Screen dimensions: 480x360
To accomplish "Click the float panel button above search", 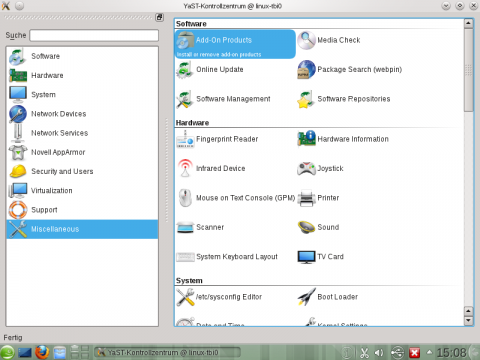I will [160, 17].
